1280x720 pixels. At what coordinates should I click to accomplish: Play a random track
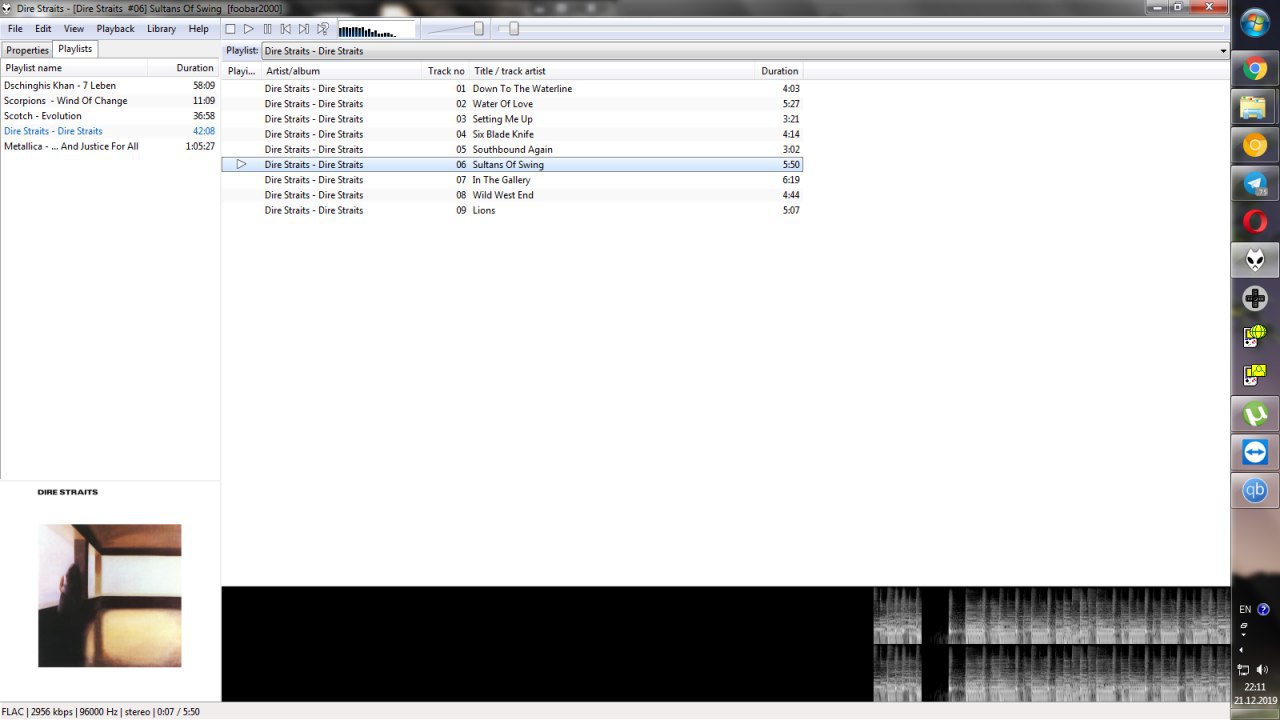tap(323, 29)
